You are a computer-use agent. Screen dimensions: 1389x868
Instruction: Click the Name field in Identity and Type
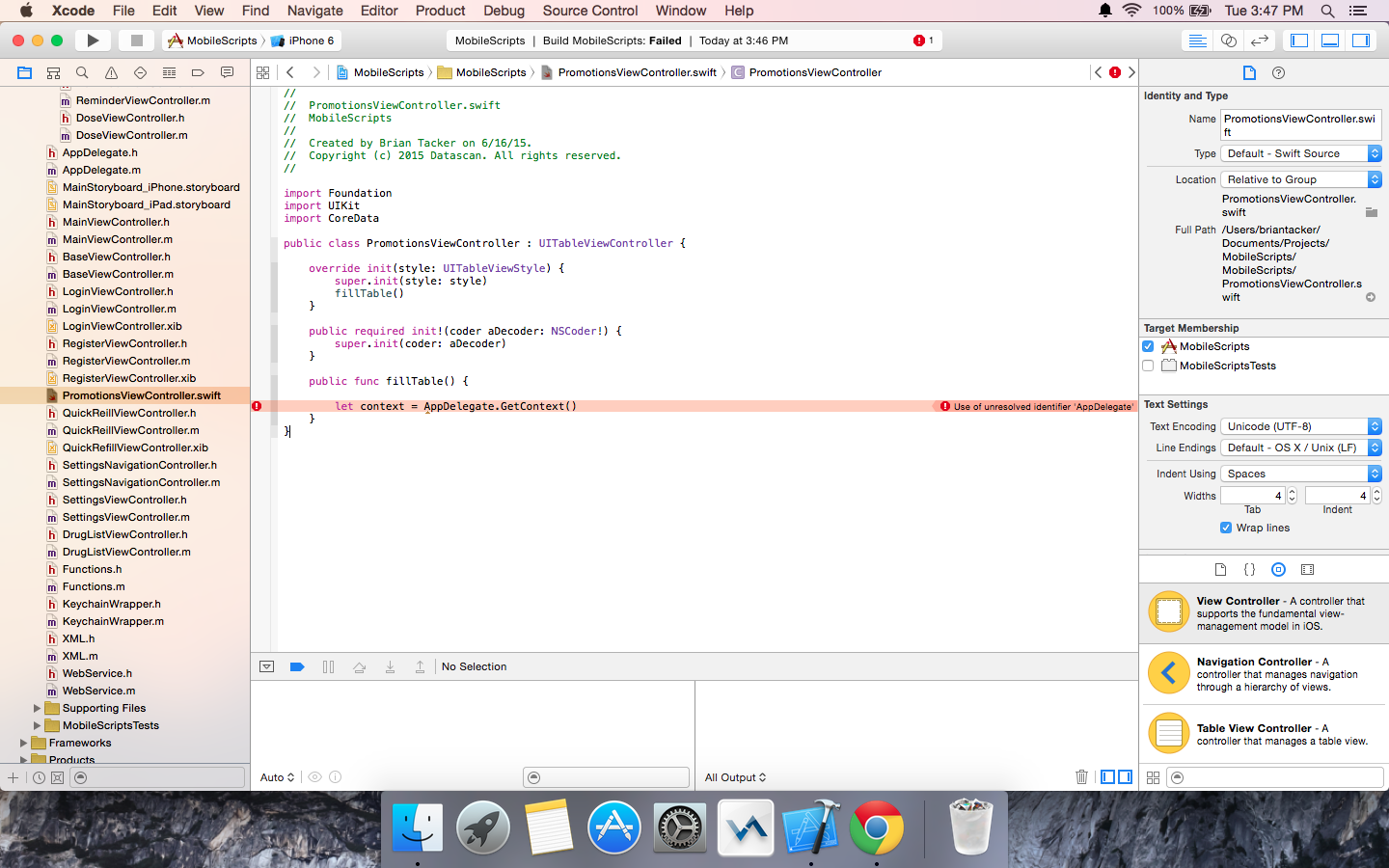1301,125
